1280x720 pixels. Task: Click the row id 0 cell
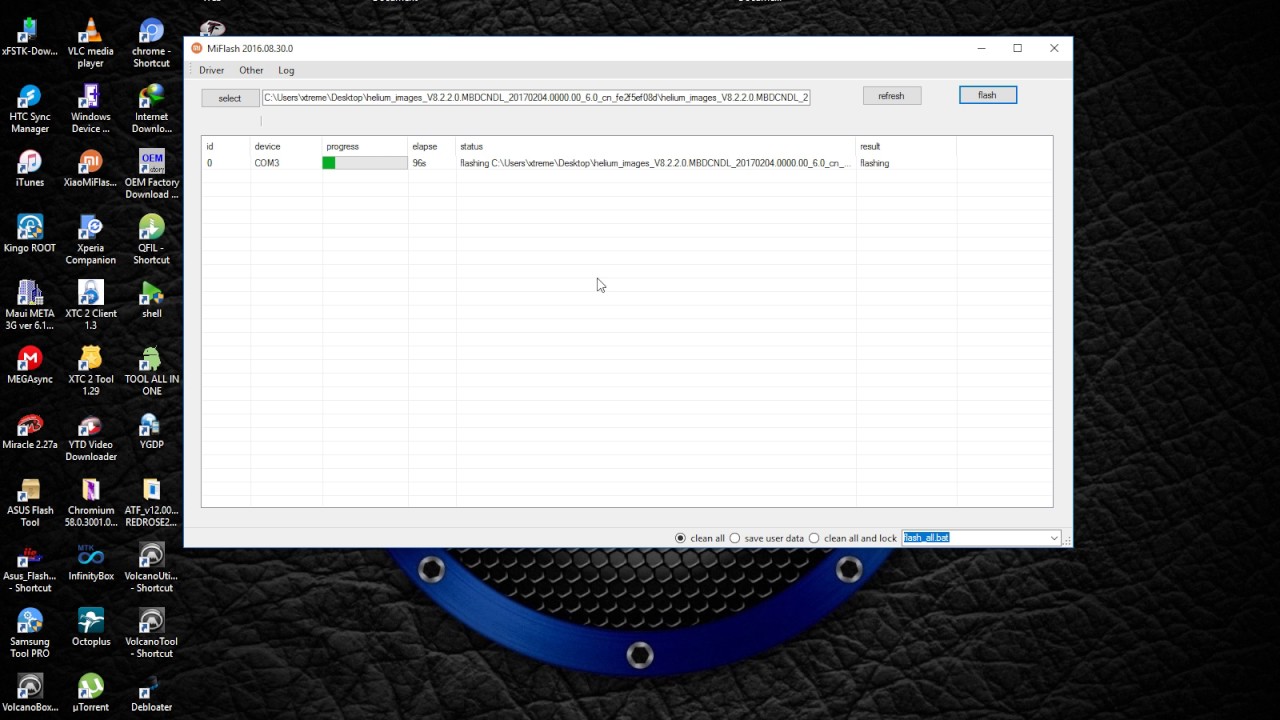(226, 163)
